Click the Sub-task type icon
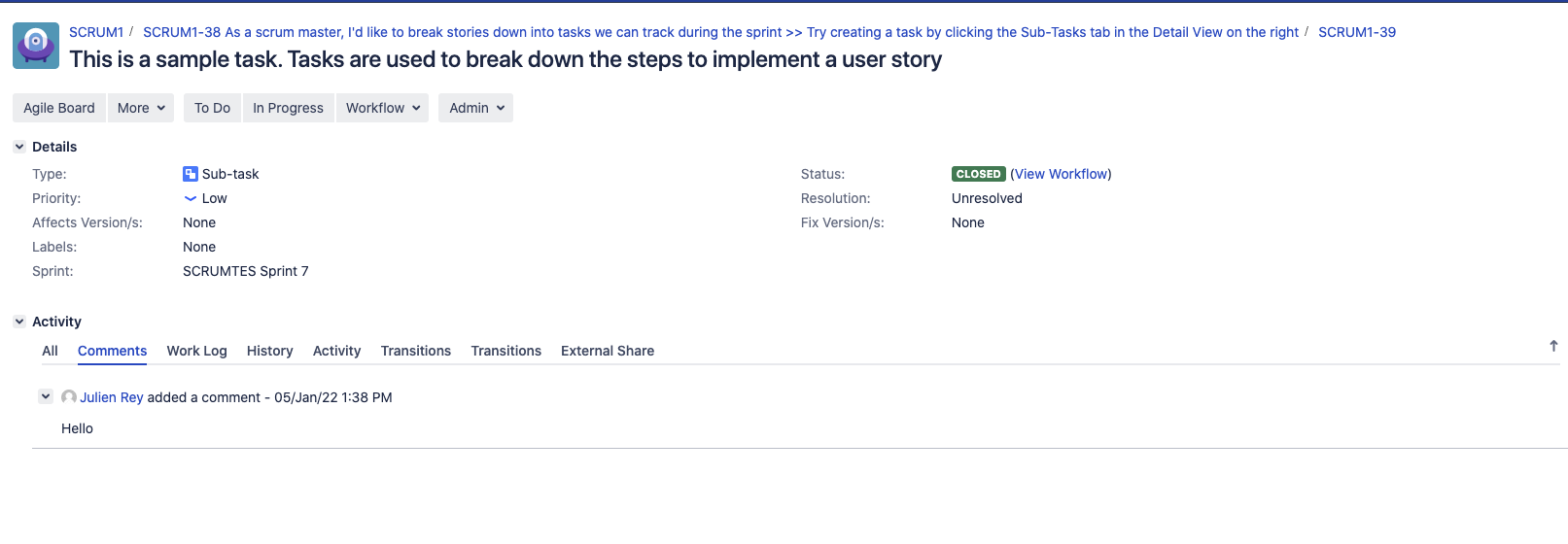Viewport: 1568px width, 544px height. (x=191, y=174)
